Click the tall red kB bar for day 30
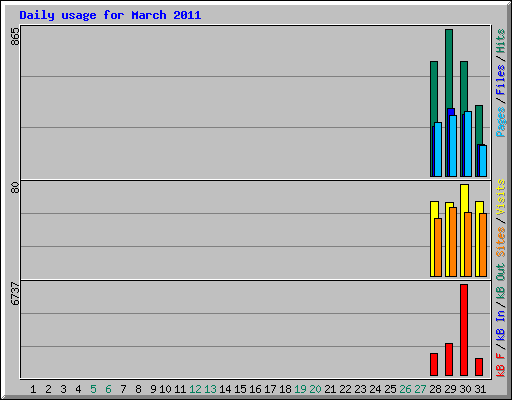Screen dimensions: 512x400 [x=464, y=330]
